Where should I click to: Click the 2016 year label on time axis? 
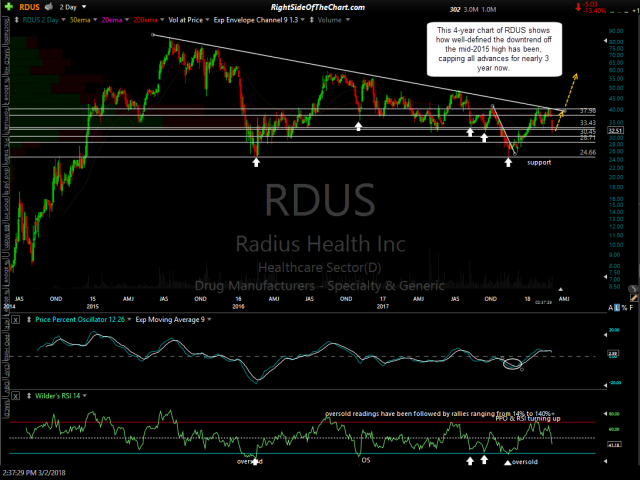pyautogui.click(x=238, y=306)
